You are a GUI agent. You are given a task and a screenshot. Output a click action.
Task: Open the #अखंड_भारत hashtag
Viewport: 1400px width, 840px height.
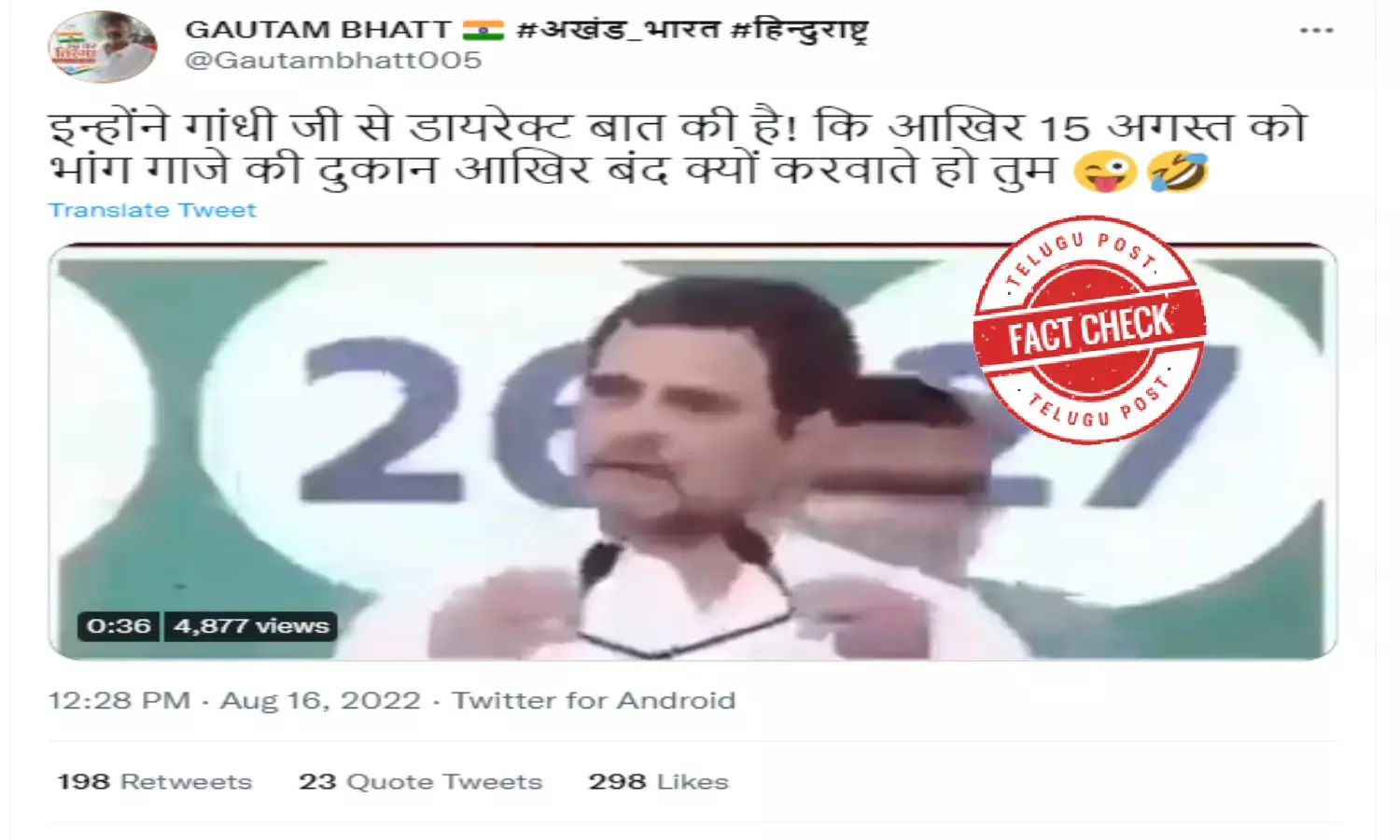click(617, 30)
